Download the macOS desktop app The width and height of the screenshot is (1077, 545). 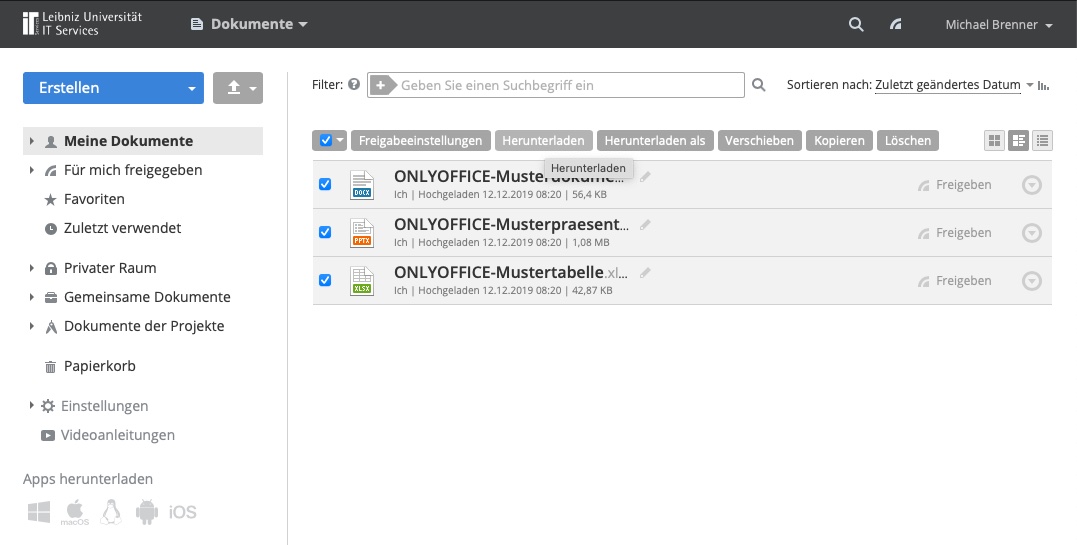click(x=75, y=513)
